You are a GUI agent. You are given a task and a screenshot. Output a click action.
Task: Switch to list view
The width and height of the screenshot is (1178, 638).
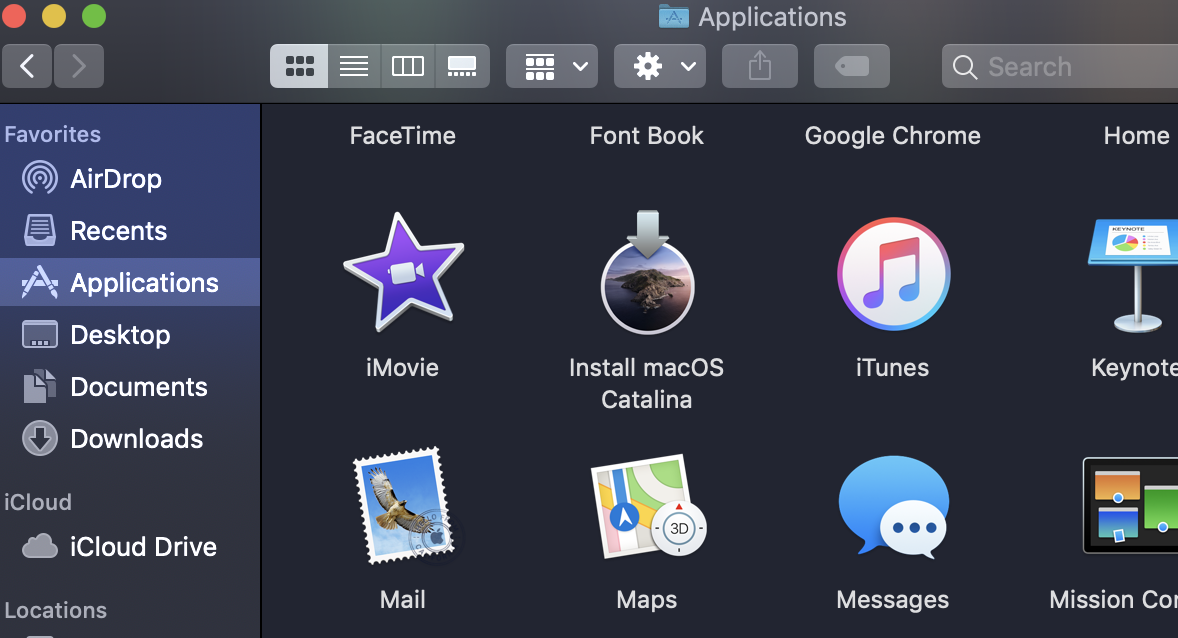[x=354, y=66]
